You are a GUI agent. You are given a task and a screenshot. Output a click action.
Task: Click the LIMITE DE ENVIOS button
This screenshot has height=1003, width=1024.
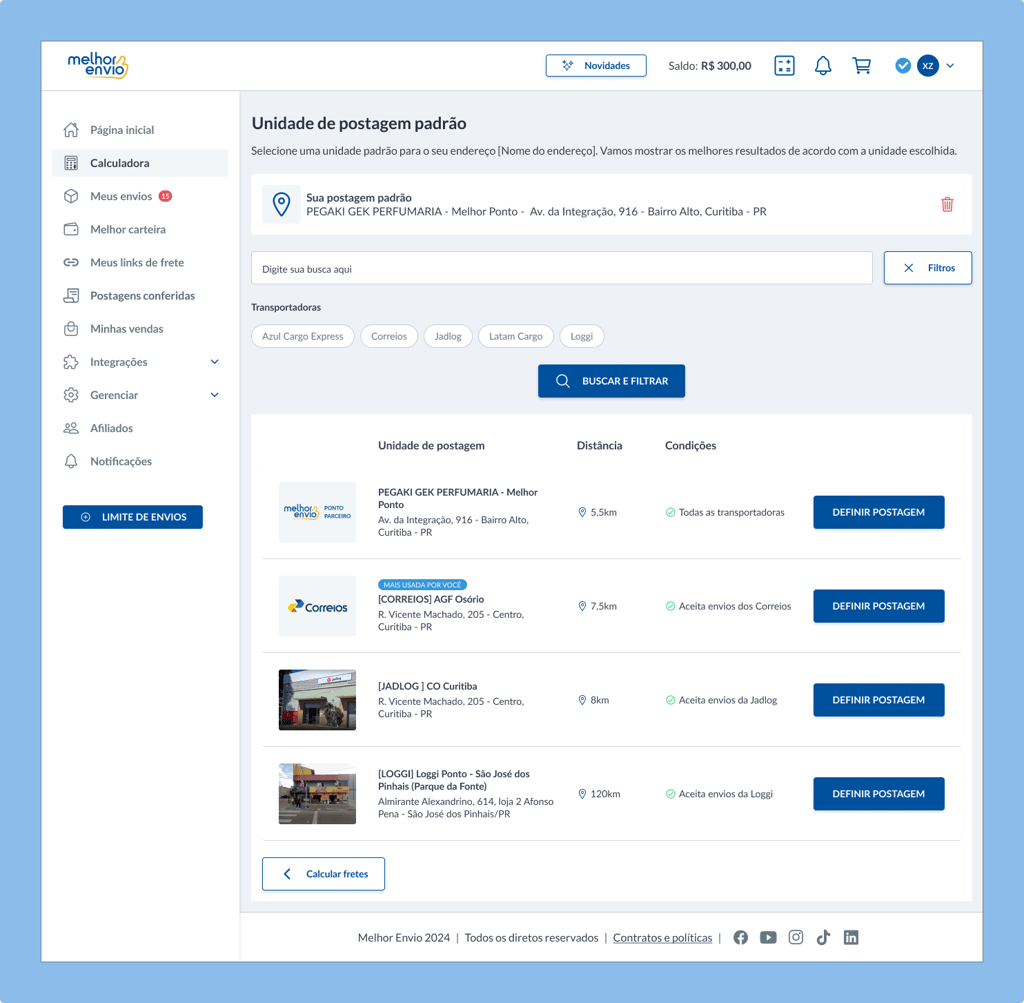[x=133, y=517]
